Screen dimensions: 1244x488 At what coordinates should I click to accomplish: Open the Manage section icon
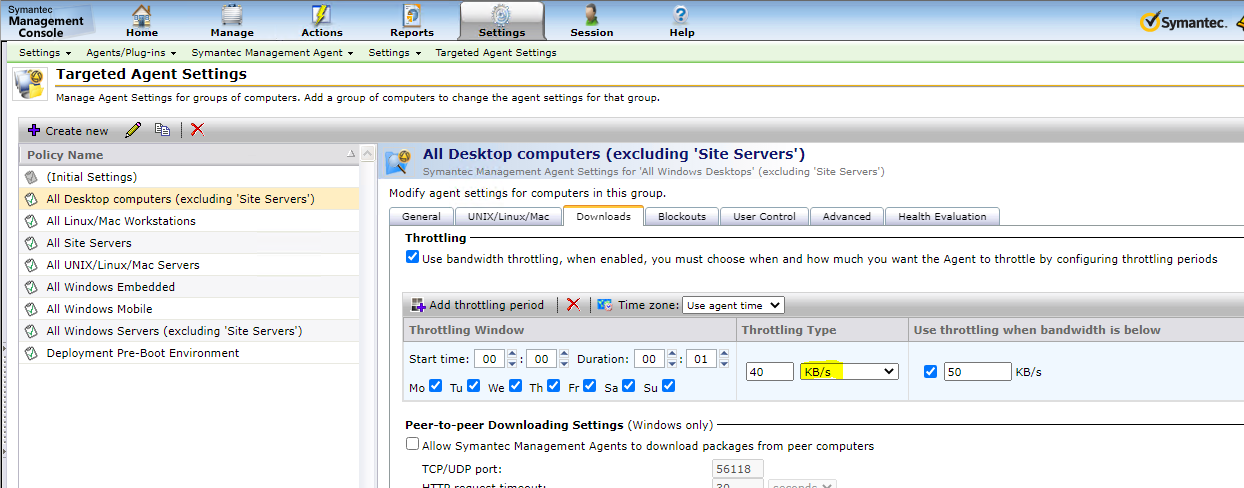coord(232,15)
